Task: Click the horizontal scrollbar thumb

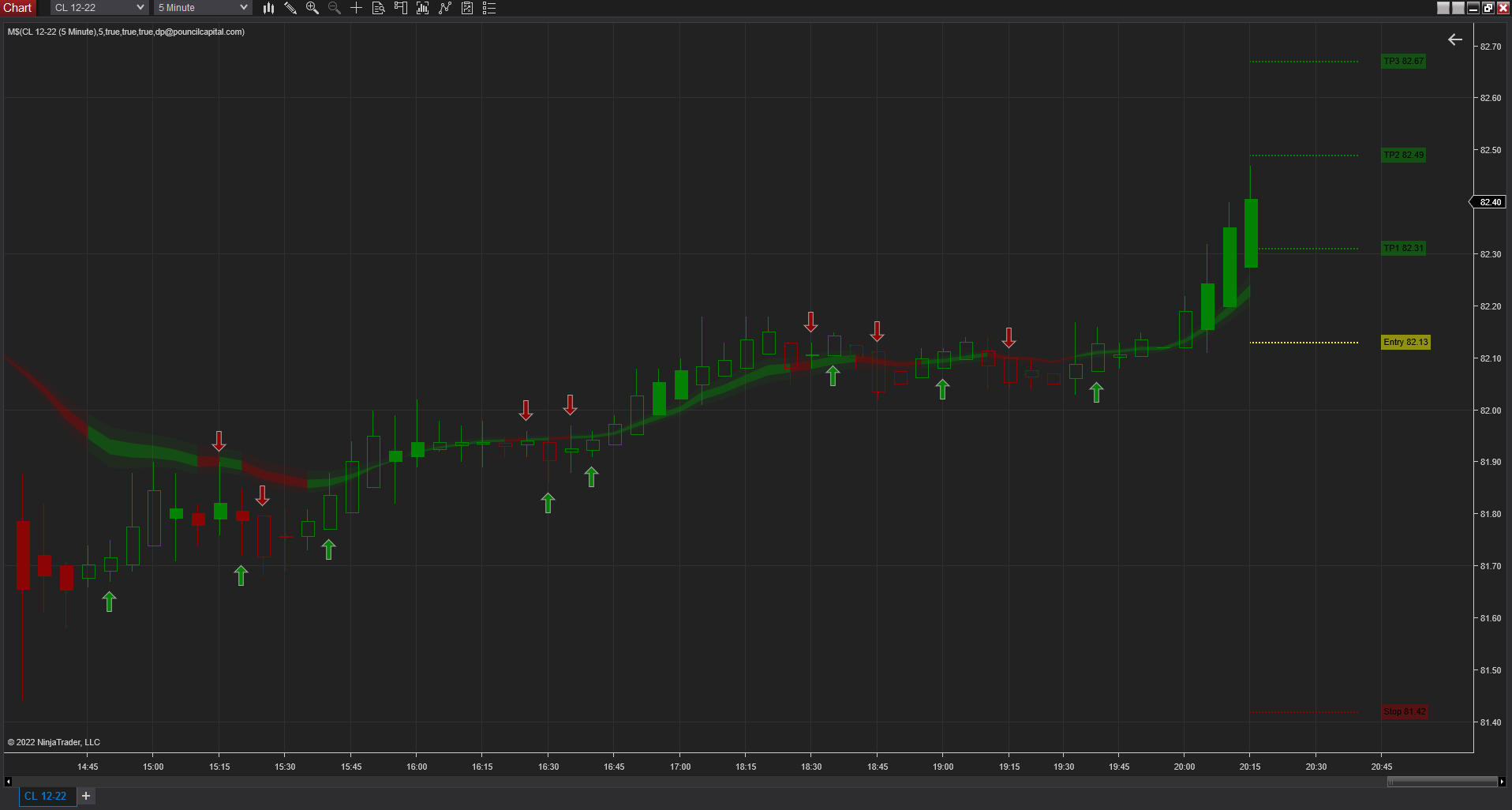Action: [x=1443, y=782]
